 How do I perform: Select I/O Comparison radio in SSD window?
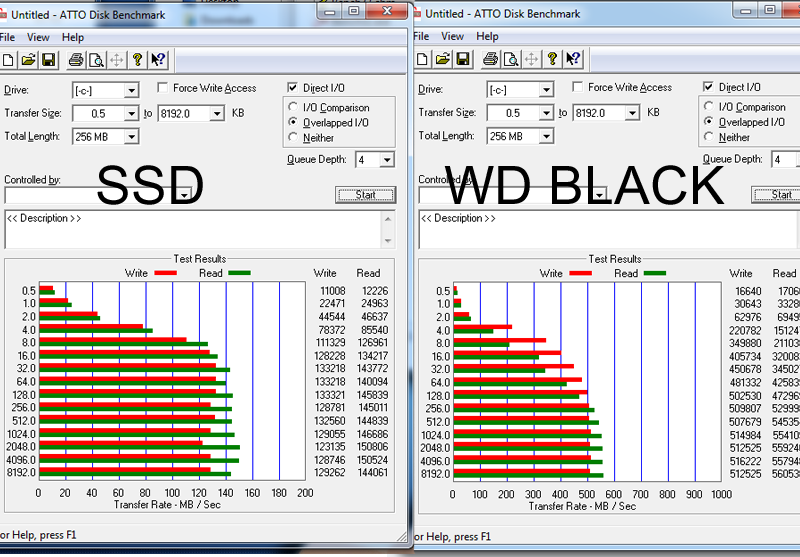coord(293,107)
